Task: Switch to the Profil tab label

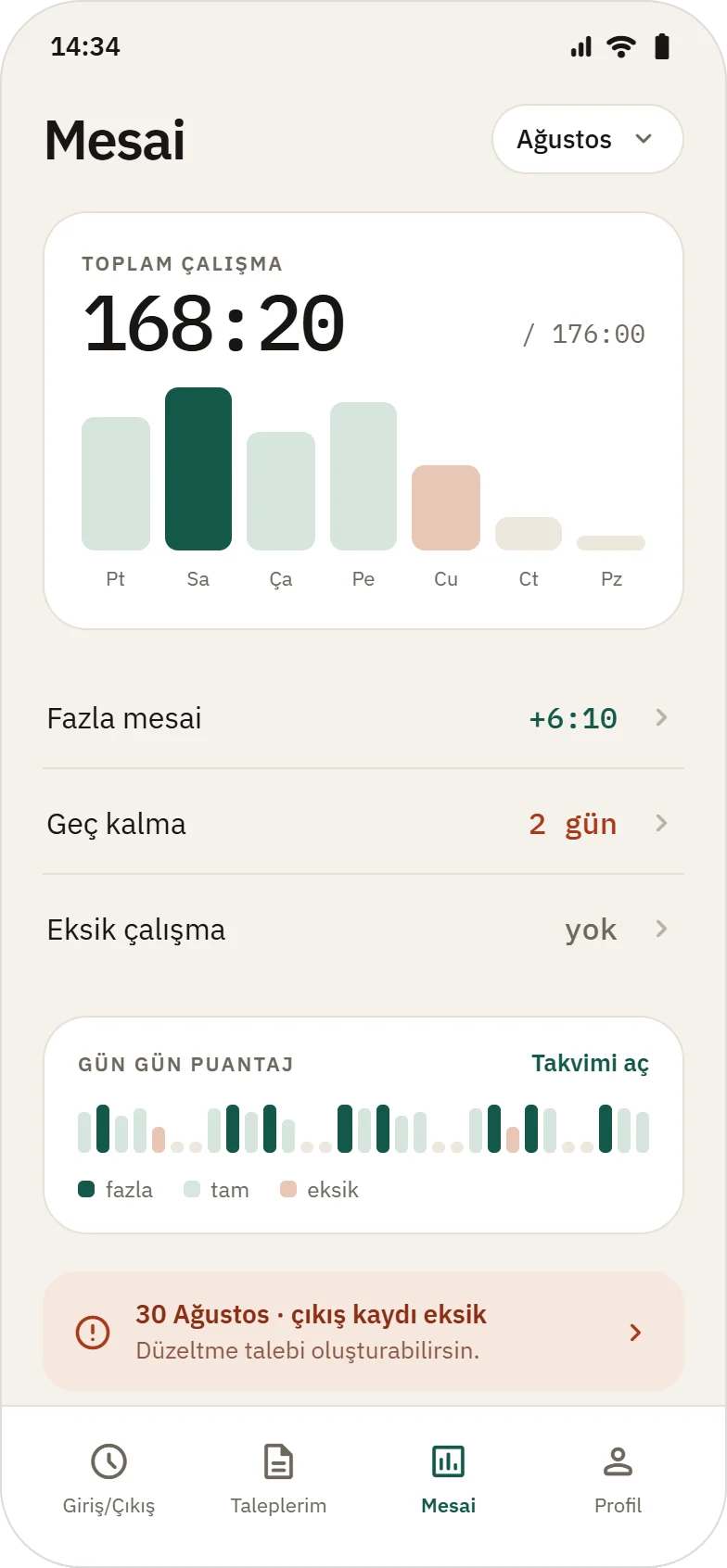Action: (618, 1506)
